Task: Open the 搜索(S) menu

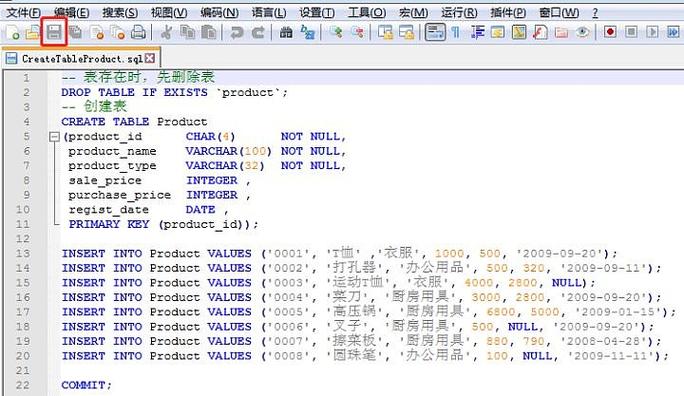Action: click(x=120, y=13)
